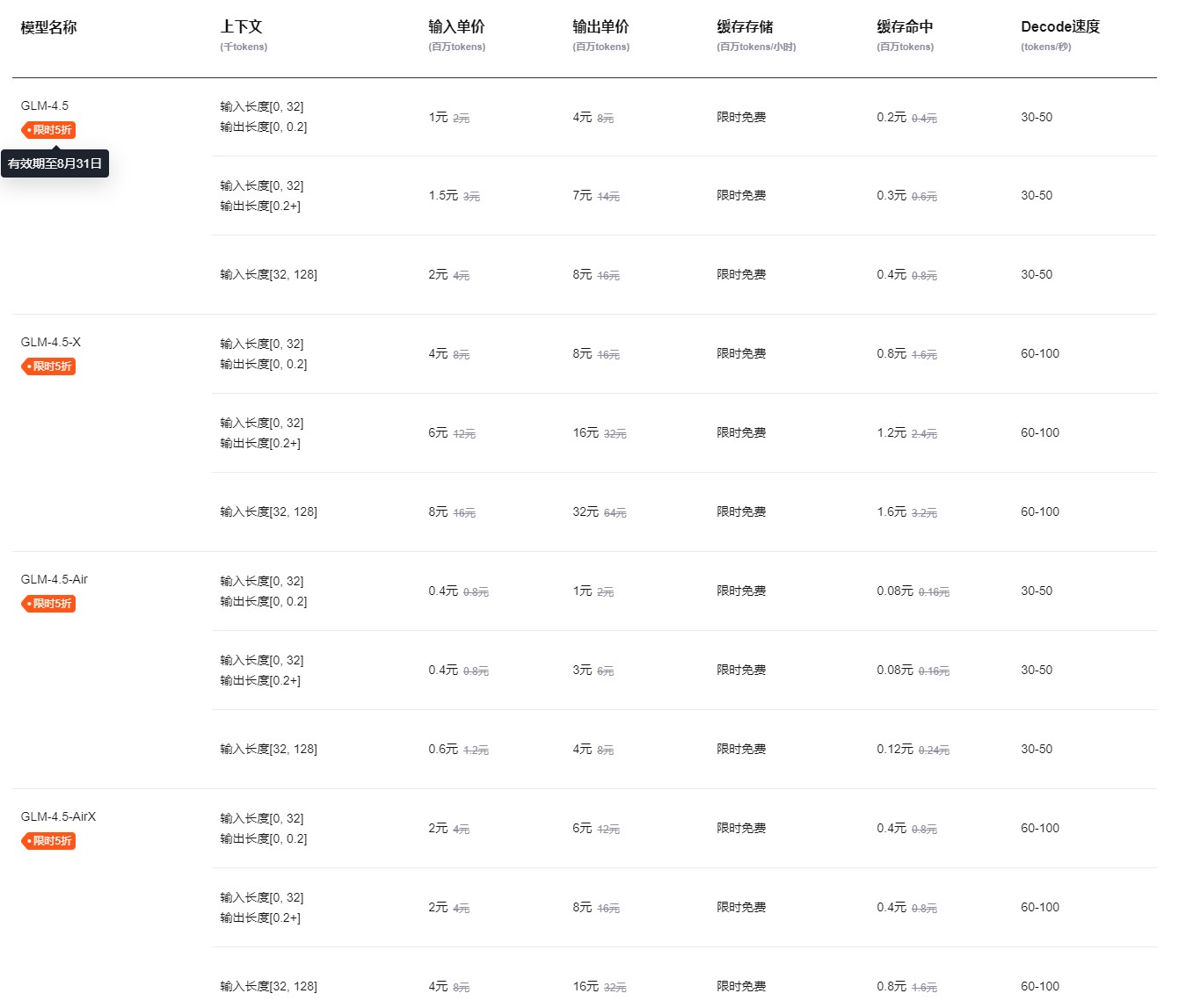The height and width of the screenshot is (1008, 1186).
Task: Click the 限时5折 badge under GLM-4.5-X
Action: (48, 366)
